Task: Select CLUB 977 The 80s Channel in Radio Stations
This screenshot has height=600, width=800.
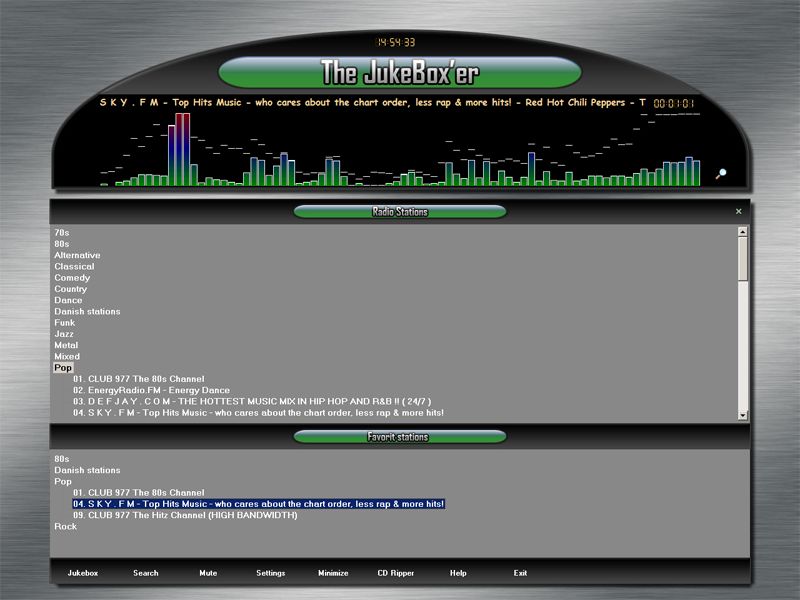Action: (x=138, y=379)
